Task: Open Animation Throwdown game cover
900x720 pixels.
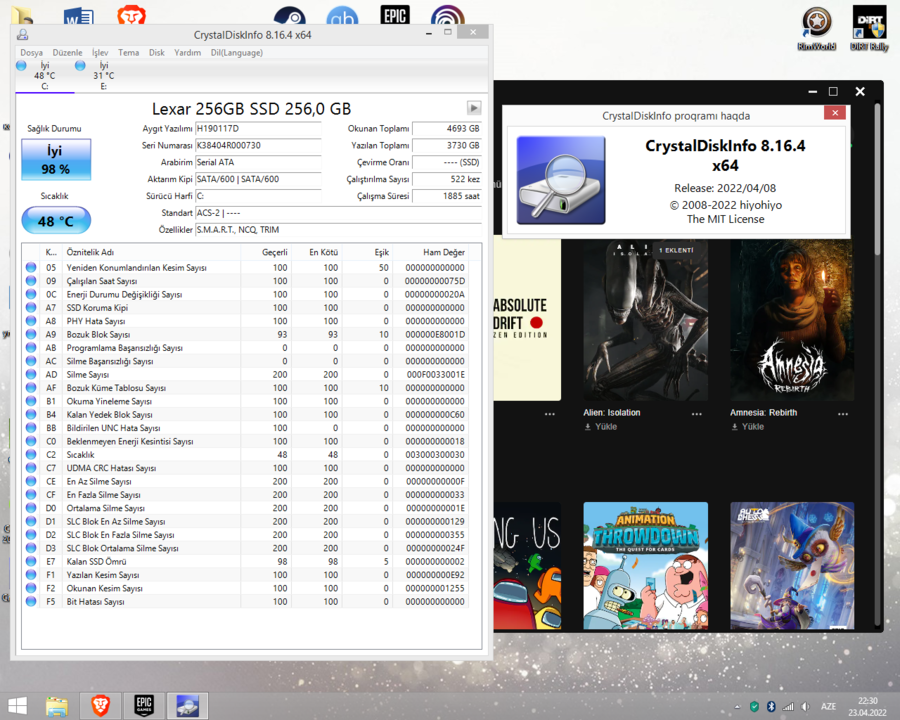Action: point(646,566)
